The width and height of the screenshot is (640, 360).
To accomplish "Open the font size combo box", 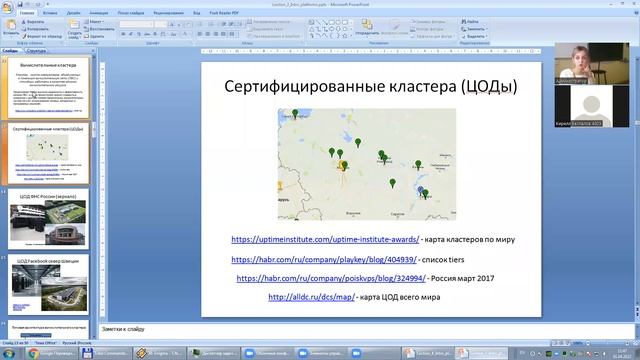I will (161, 24).
